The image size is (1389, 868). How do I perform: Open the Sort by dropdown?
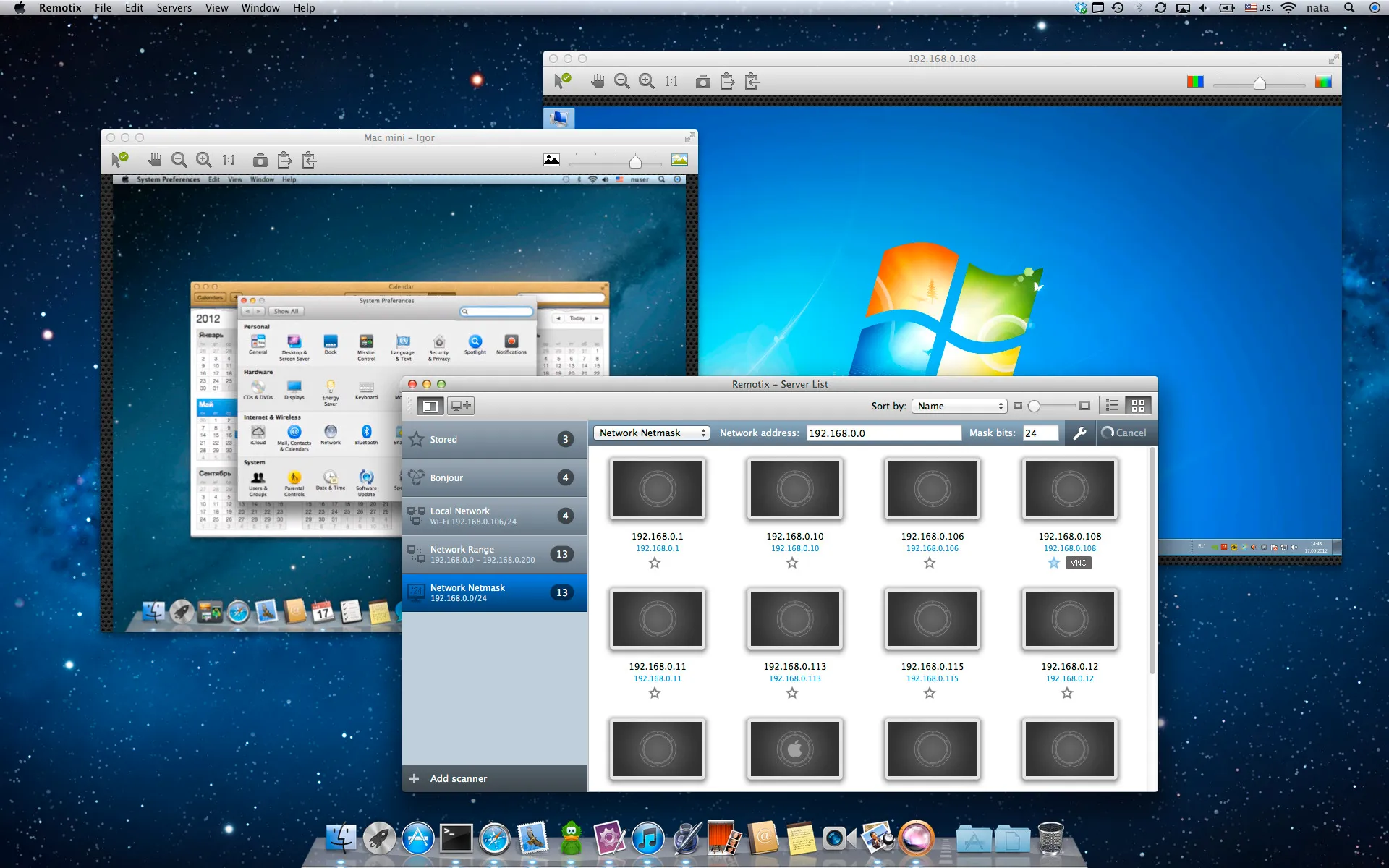coord(959,406)
